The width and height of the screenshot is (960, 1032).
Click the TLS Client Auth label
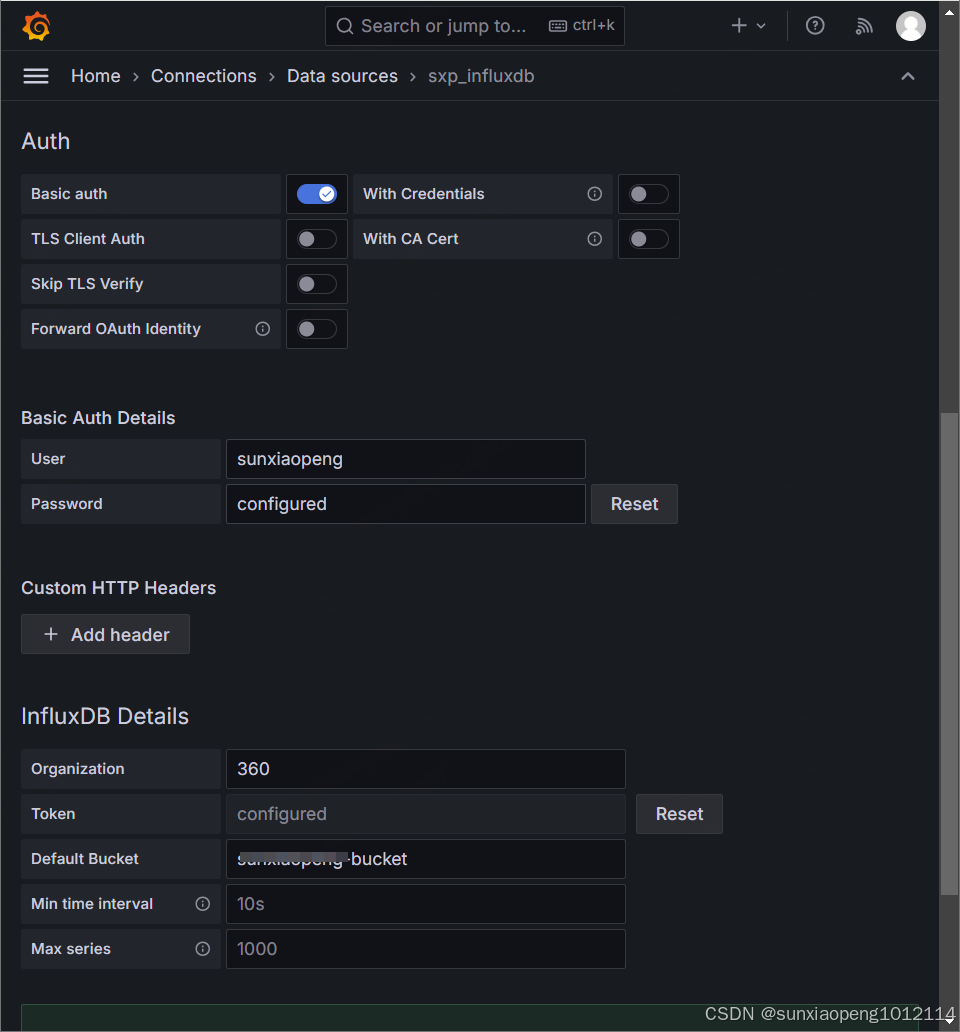pyautogui.click(x=88, y=239)
